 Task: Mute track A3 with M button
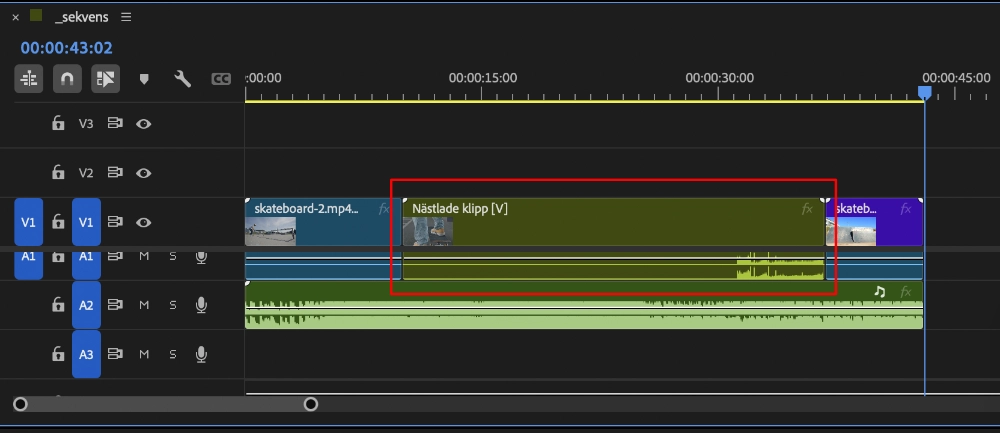click(144, 354)
